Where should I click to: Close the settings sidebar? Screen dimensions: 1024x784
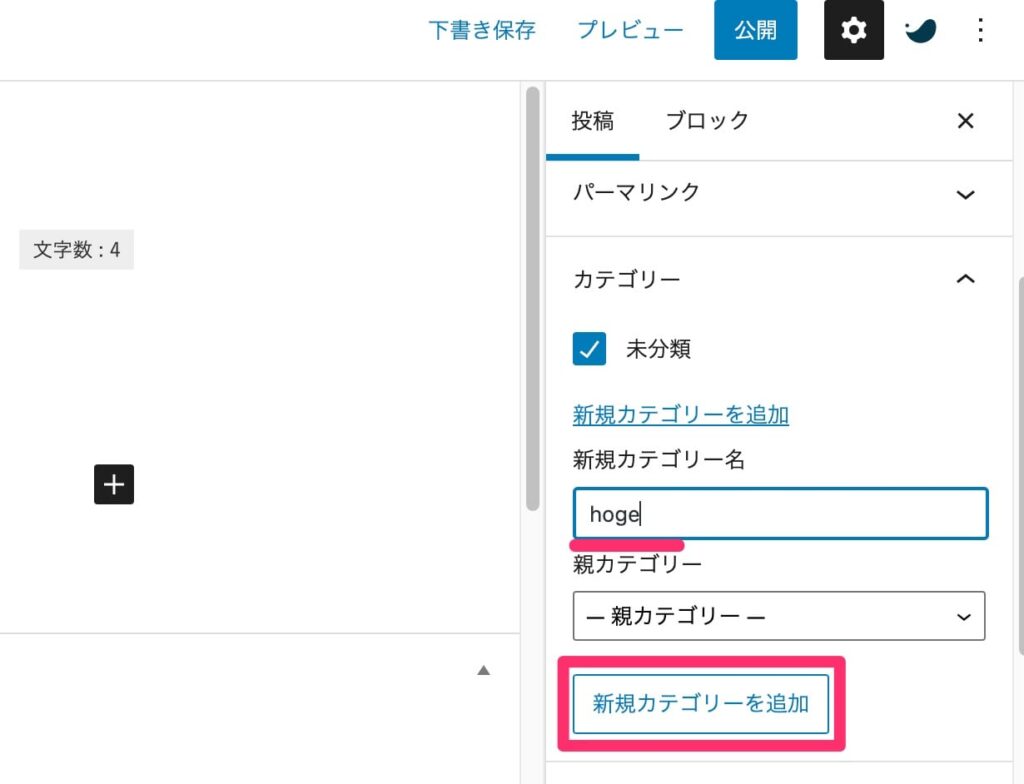tap(965, 121)
